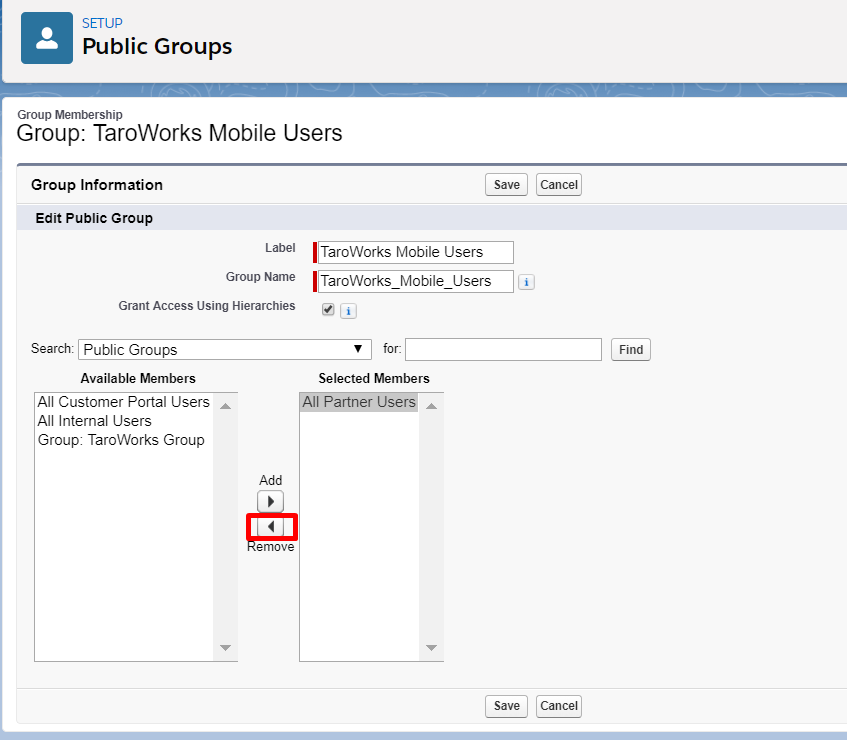Viewport: 847px width, 740px height.
Task: Toggle Grant Access Using Hierarchies checkbox
Action: pyautogui.click(x=328, y=310)
